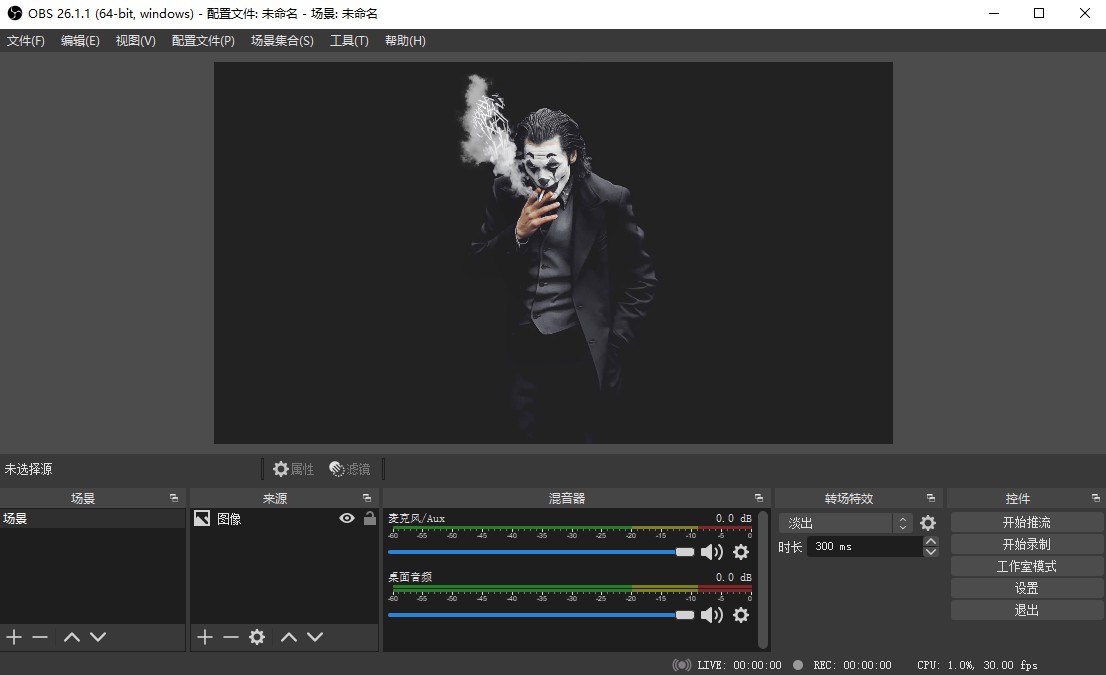Remove selected source with minus icon
The image size is (1106, 675).
[x=231, y=637]
